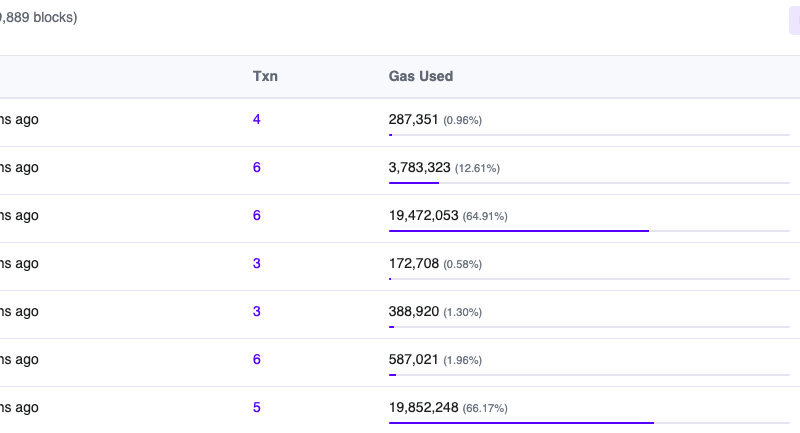
Task: Click the (12.61%) percentage label
Action: click(477, 168)
